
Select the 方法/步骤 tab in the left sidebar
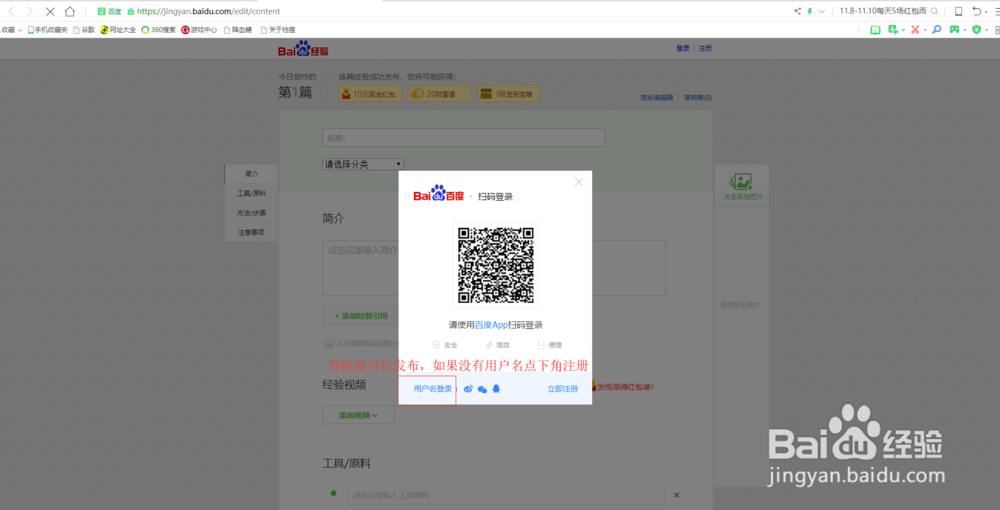click(x=251, y=213)
